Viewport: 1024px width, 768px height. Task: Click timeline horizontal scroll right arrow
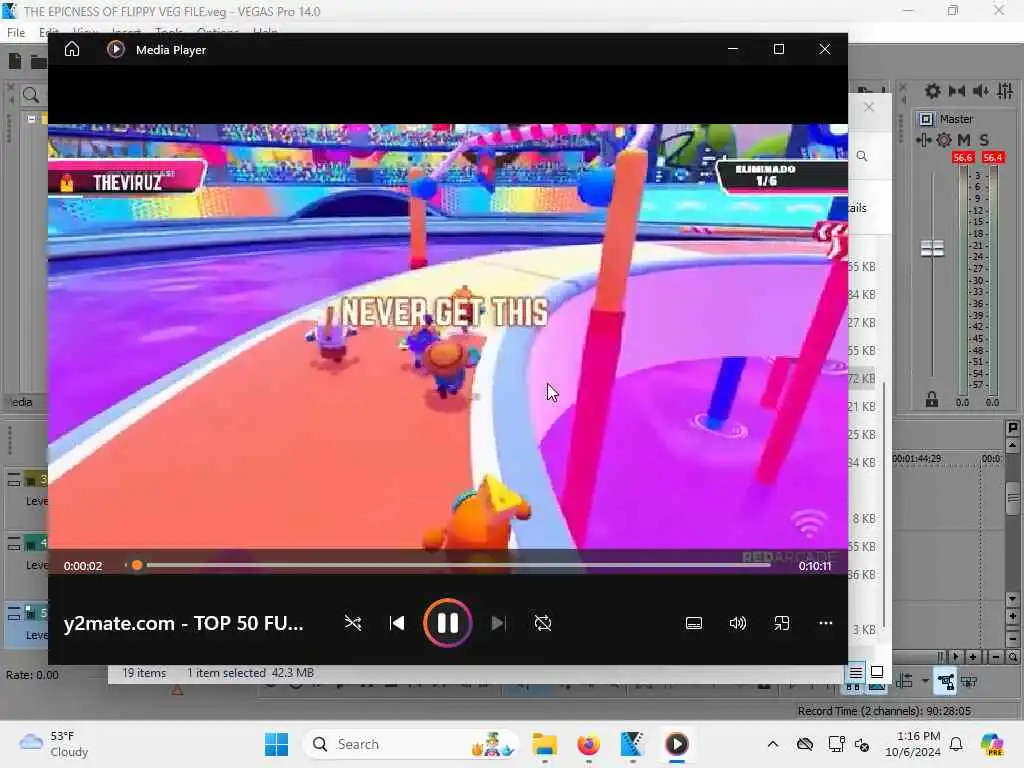[x=955, y=657]
